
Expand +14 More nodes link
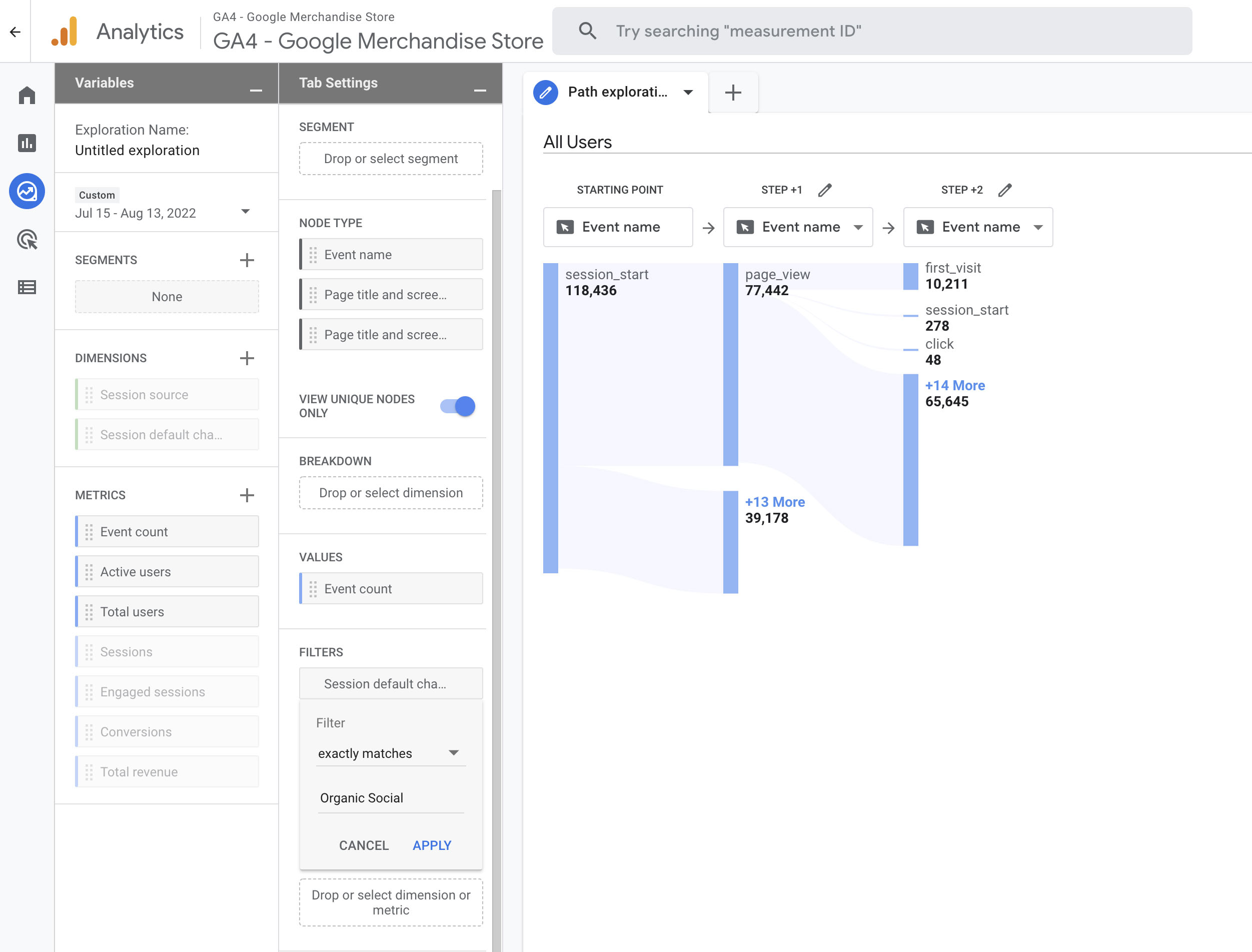(x=954, y=385)
